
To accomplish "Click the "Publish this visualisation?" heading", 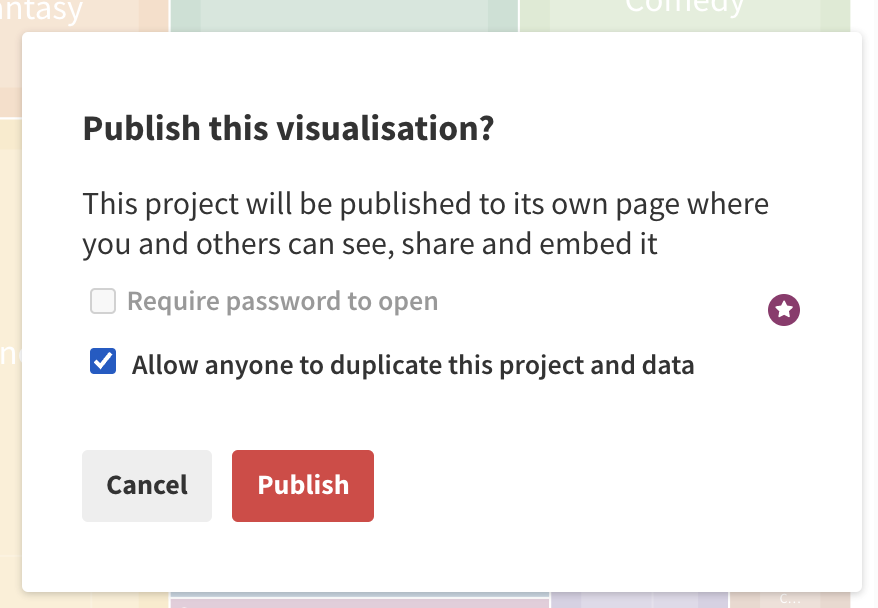I will pyautogui.click(x=288, y=128).
